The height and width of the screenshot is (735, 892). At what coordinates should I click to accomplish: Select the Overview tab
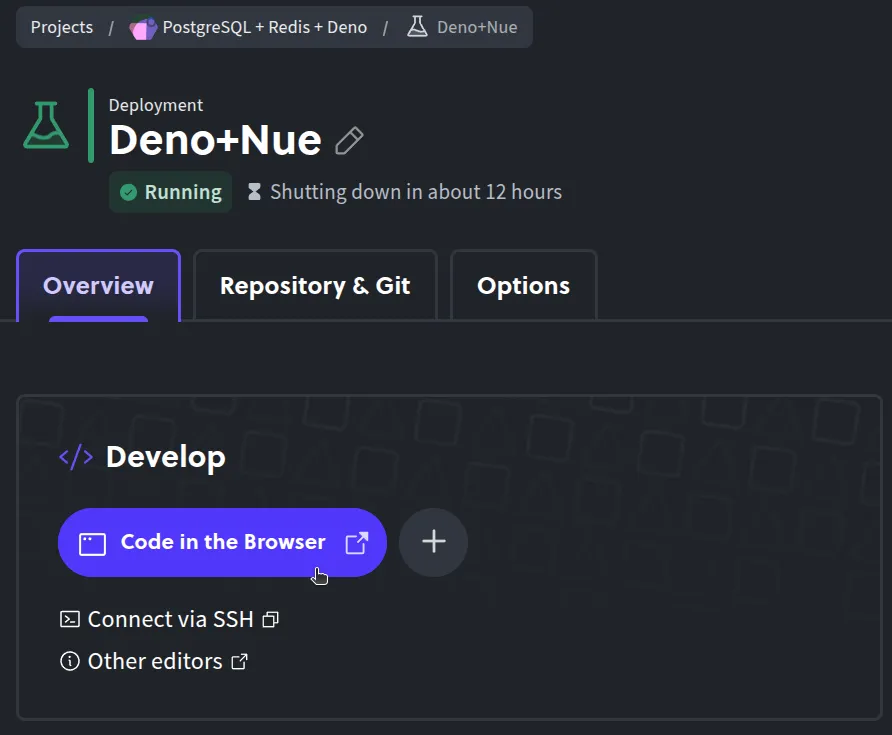97,285
